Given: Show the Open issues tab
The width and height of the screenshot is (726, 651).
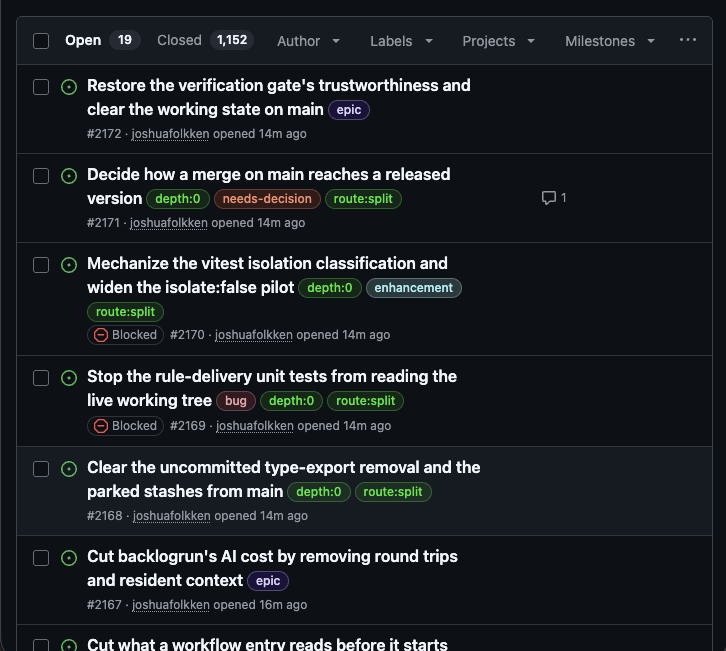Looking at the screenshot, I should pyautogui.click(x=102, y=40).
